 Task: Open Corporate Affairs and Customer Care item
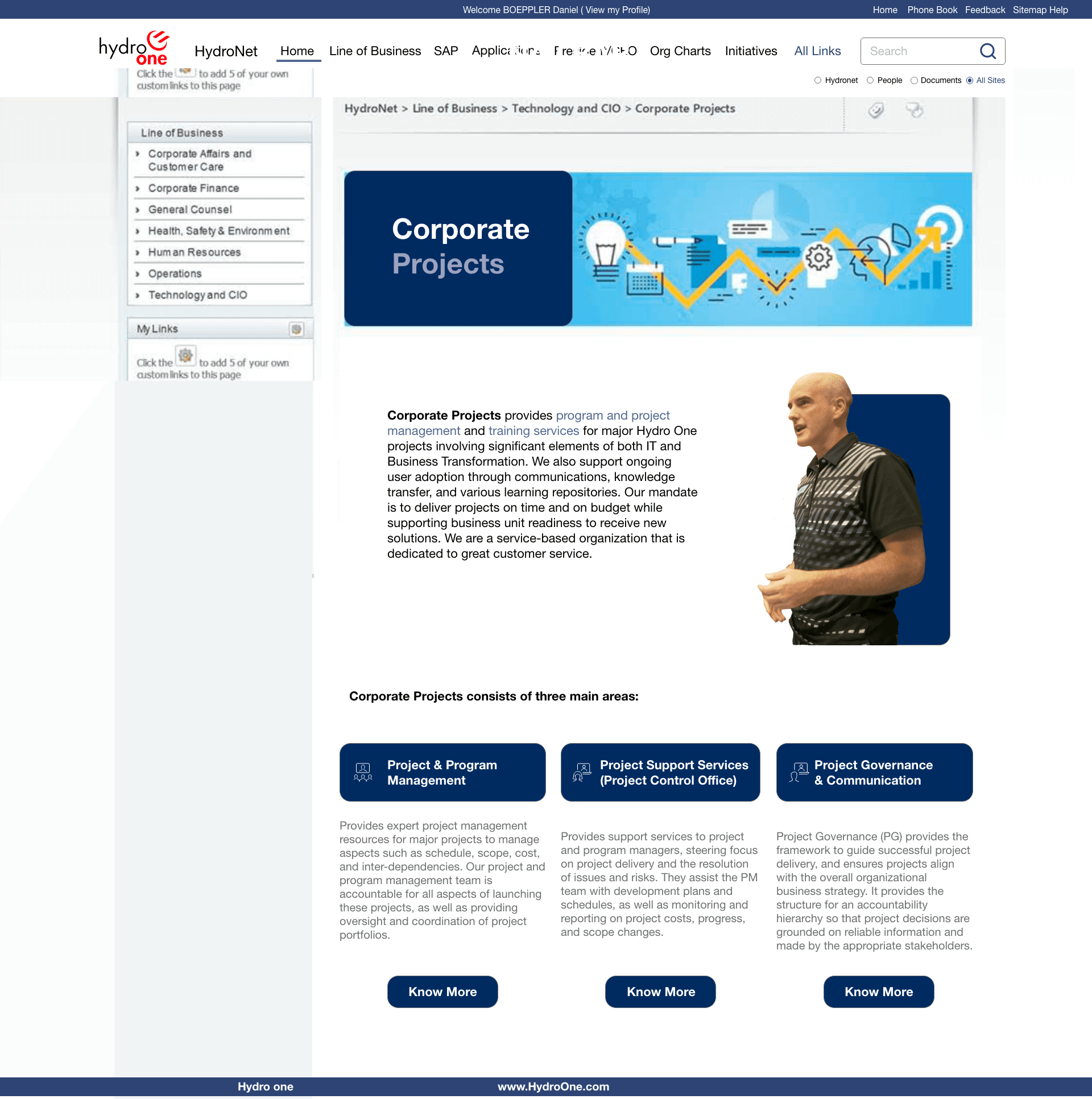(200, 160)
